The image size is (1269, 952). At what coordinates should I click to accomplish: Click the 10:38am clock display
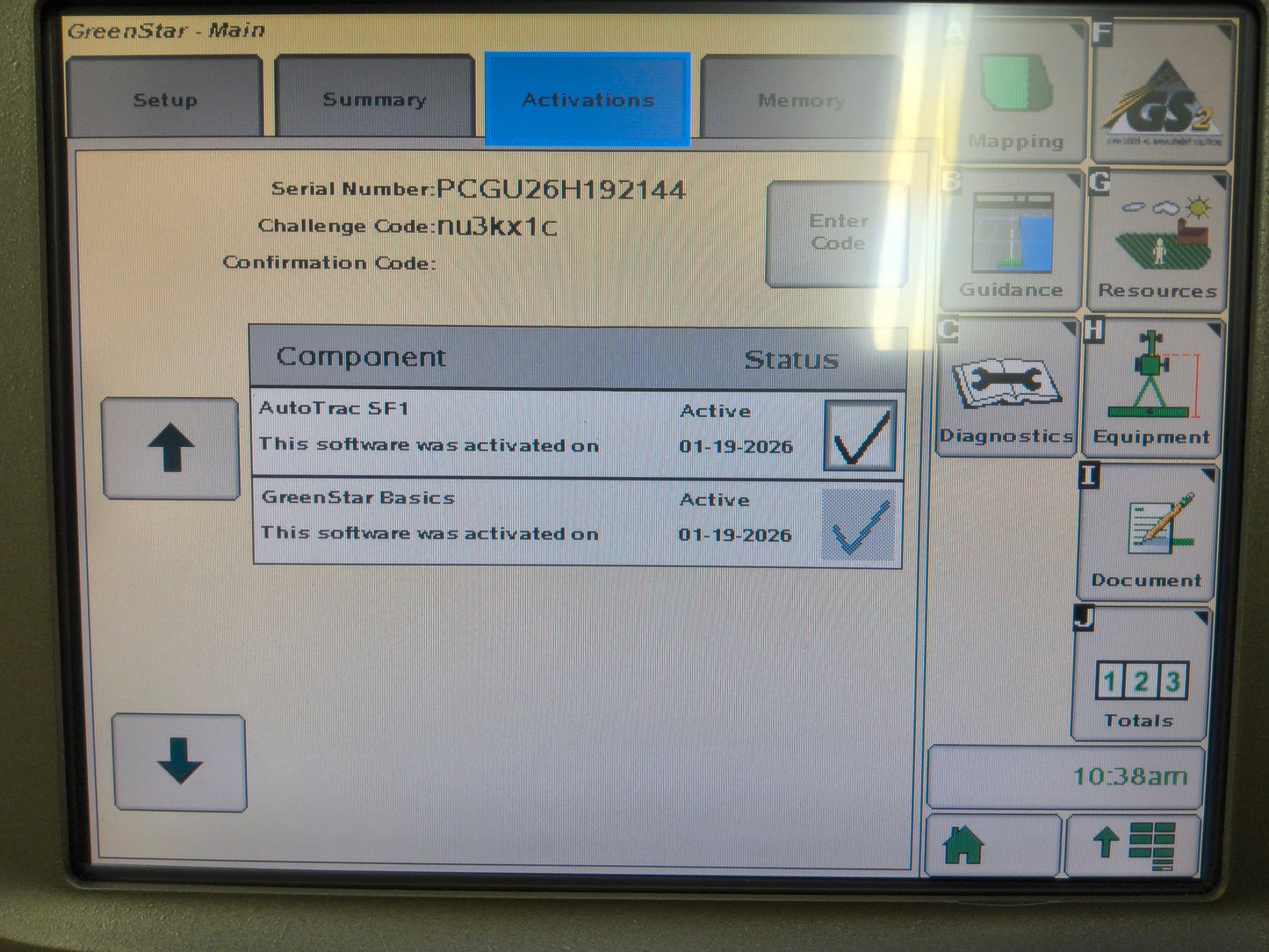pos(1064,776)
